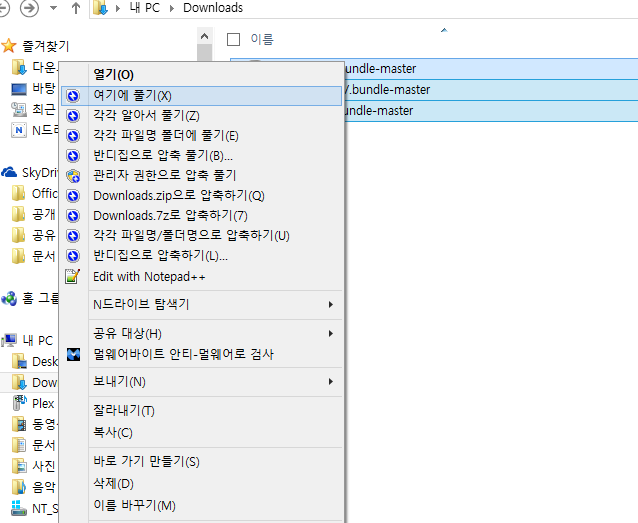Click 내 PC in the address bar
This screenshot has height=523, width=638.
145,8
